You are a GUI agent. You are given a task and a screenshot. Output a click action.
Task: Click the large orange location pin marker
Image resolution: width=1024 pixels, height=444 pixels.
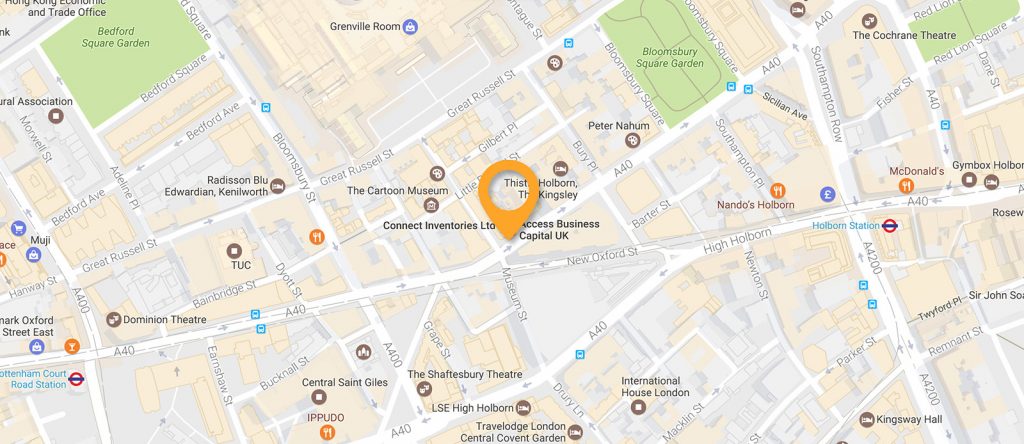point(508,198)
